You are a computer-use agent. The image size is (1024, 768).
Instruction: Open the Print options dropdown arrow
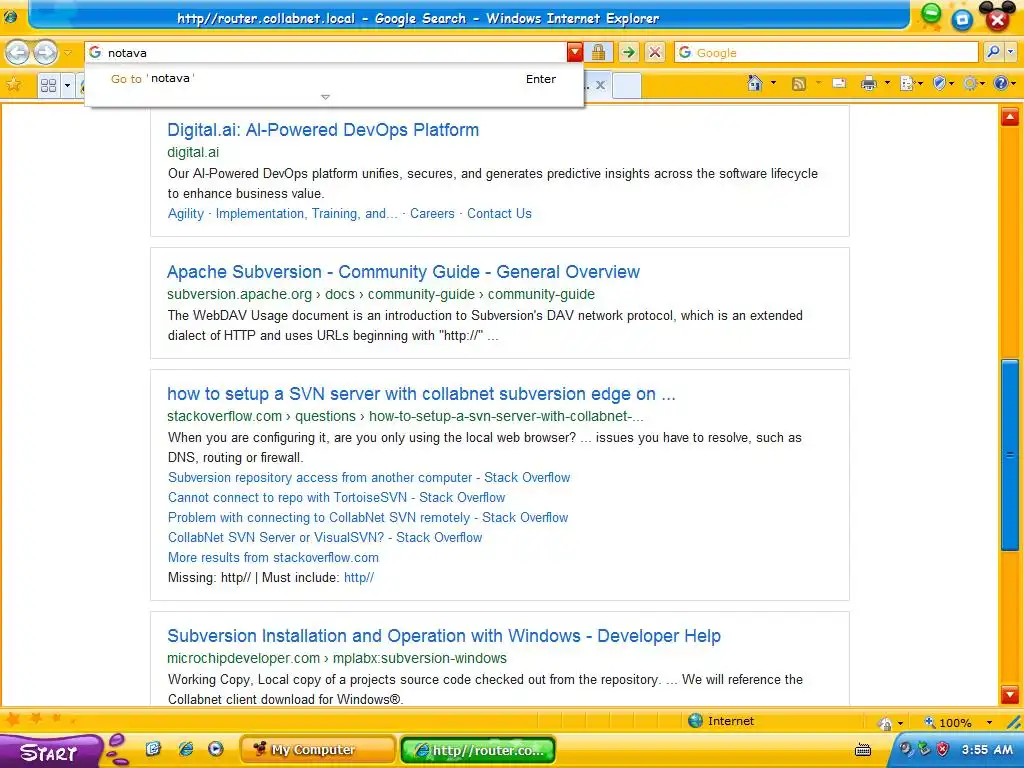pyautogui.click(x=887, y=83)
